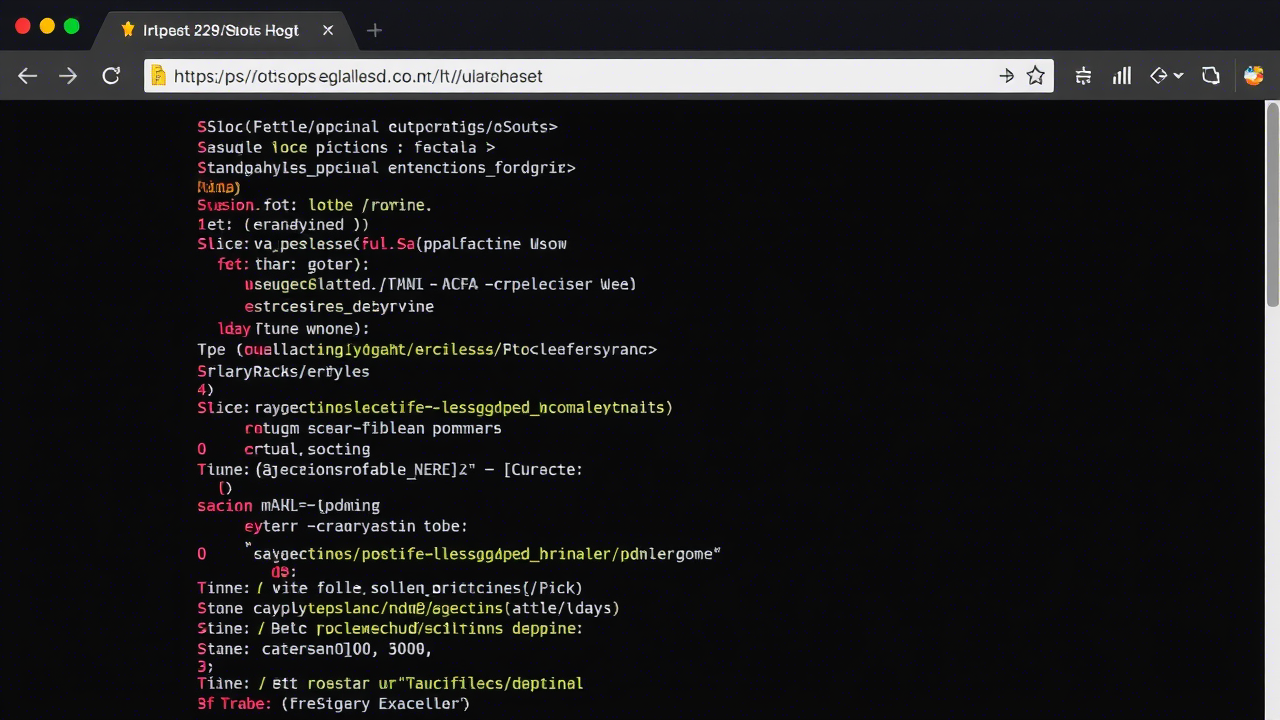Click the browser profile avatar icon

[1253, 75]
